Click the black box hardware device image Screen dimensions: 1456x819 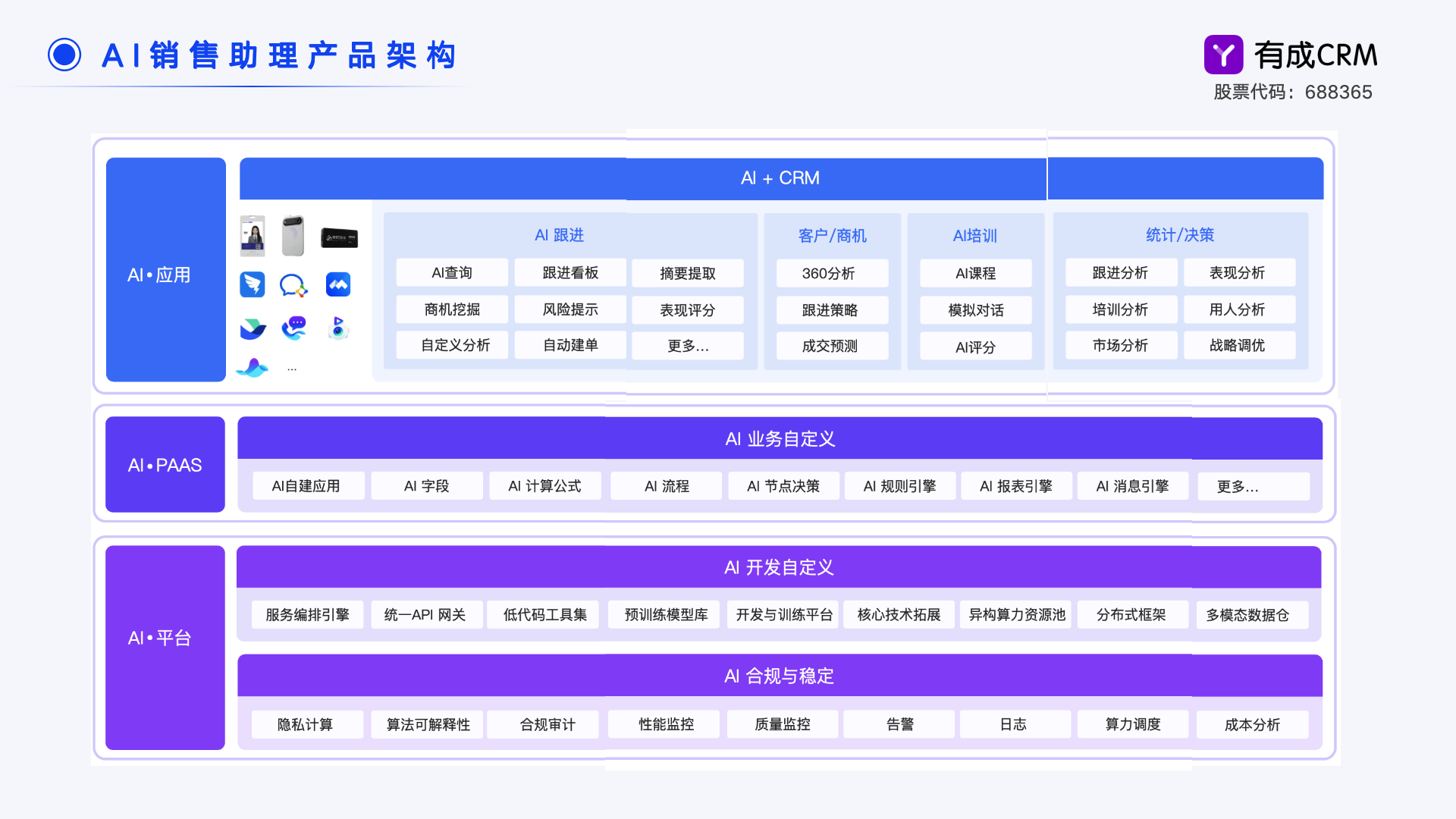click(339, 238)
